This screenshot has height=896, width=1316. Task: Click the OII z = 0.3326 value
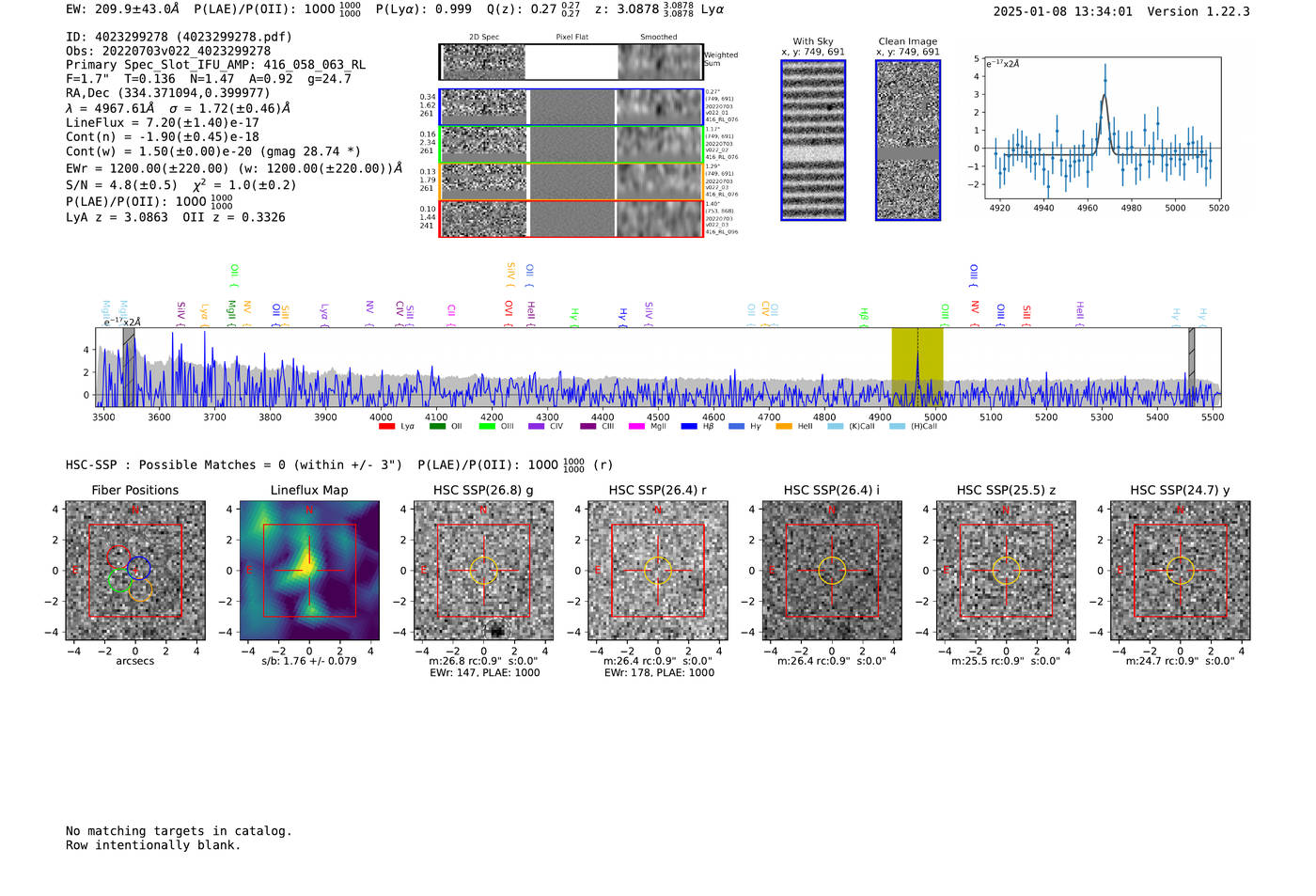234,217
